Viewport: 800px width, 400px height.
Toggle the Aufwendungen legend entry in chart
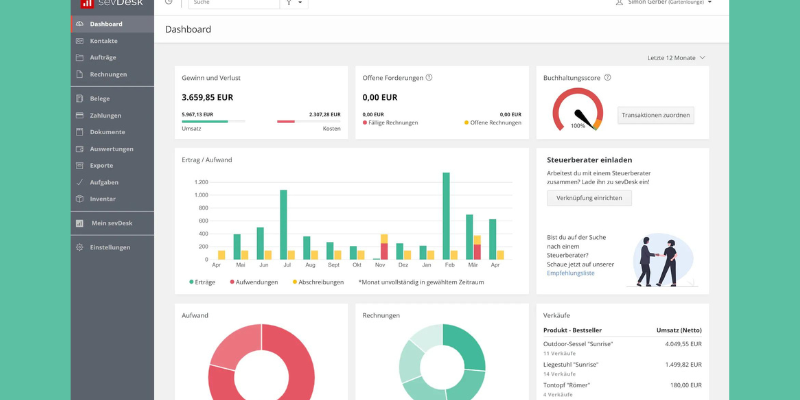tap(254, 282)
